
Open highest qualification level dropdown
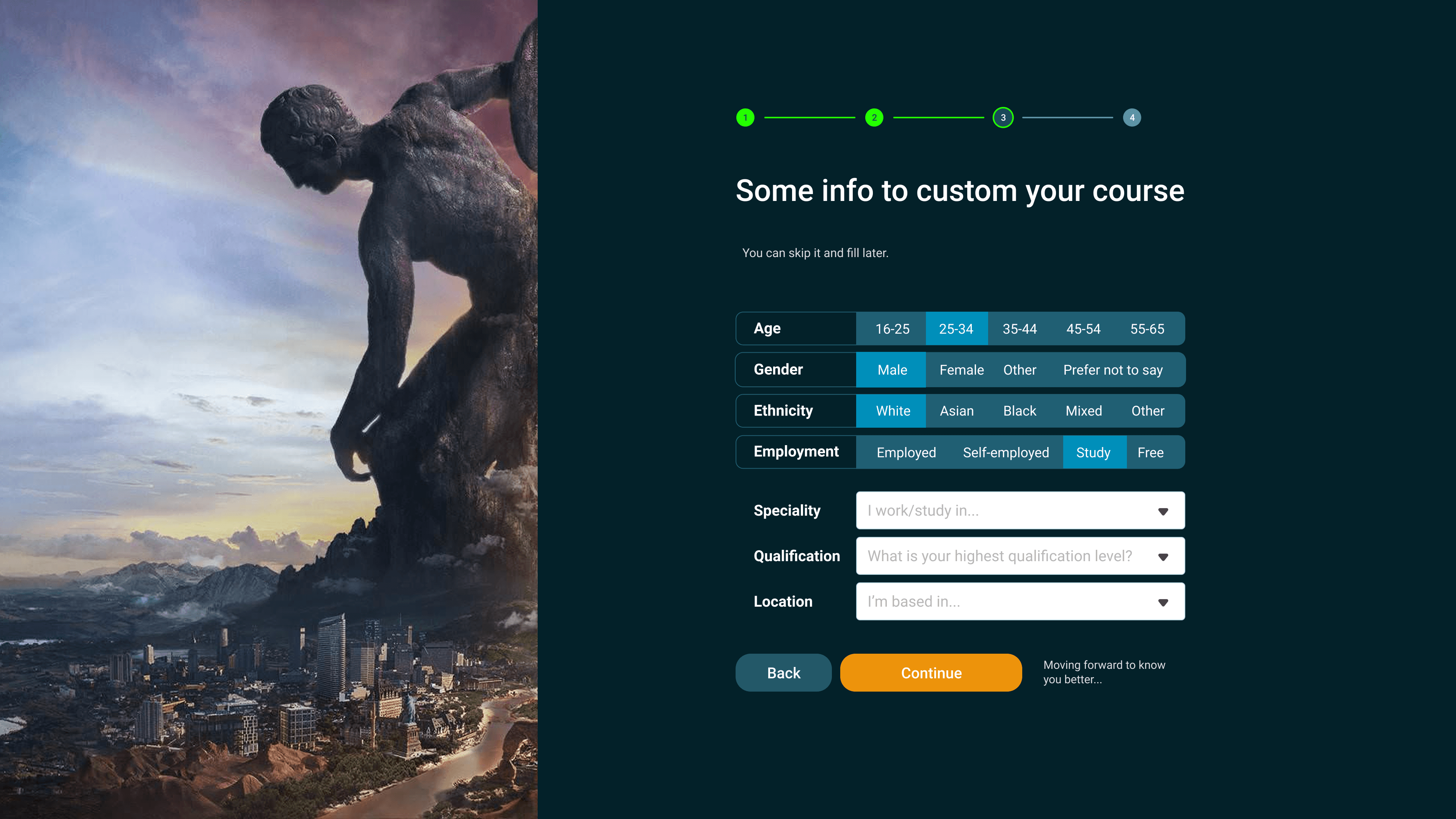point(1006,556)
